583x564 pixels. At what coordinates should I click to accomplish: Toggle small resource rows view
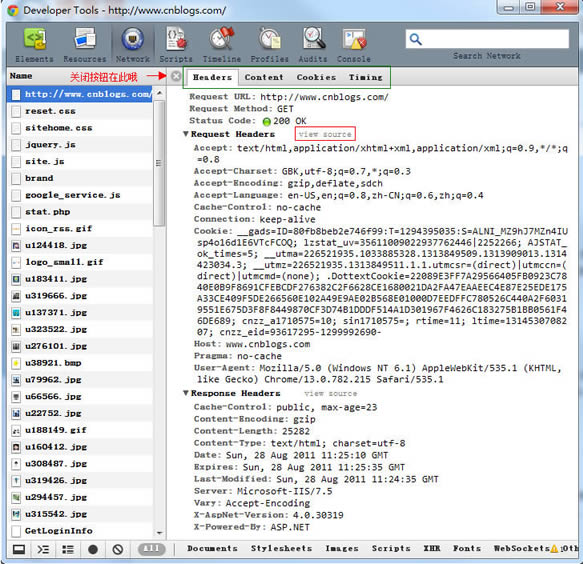pyautogui.click(x=68, y=549)
